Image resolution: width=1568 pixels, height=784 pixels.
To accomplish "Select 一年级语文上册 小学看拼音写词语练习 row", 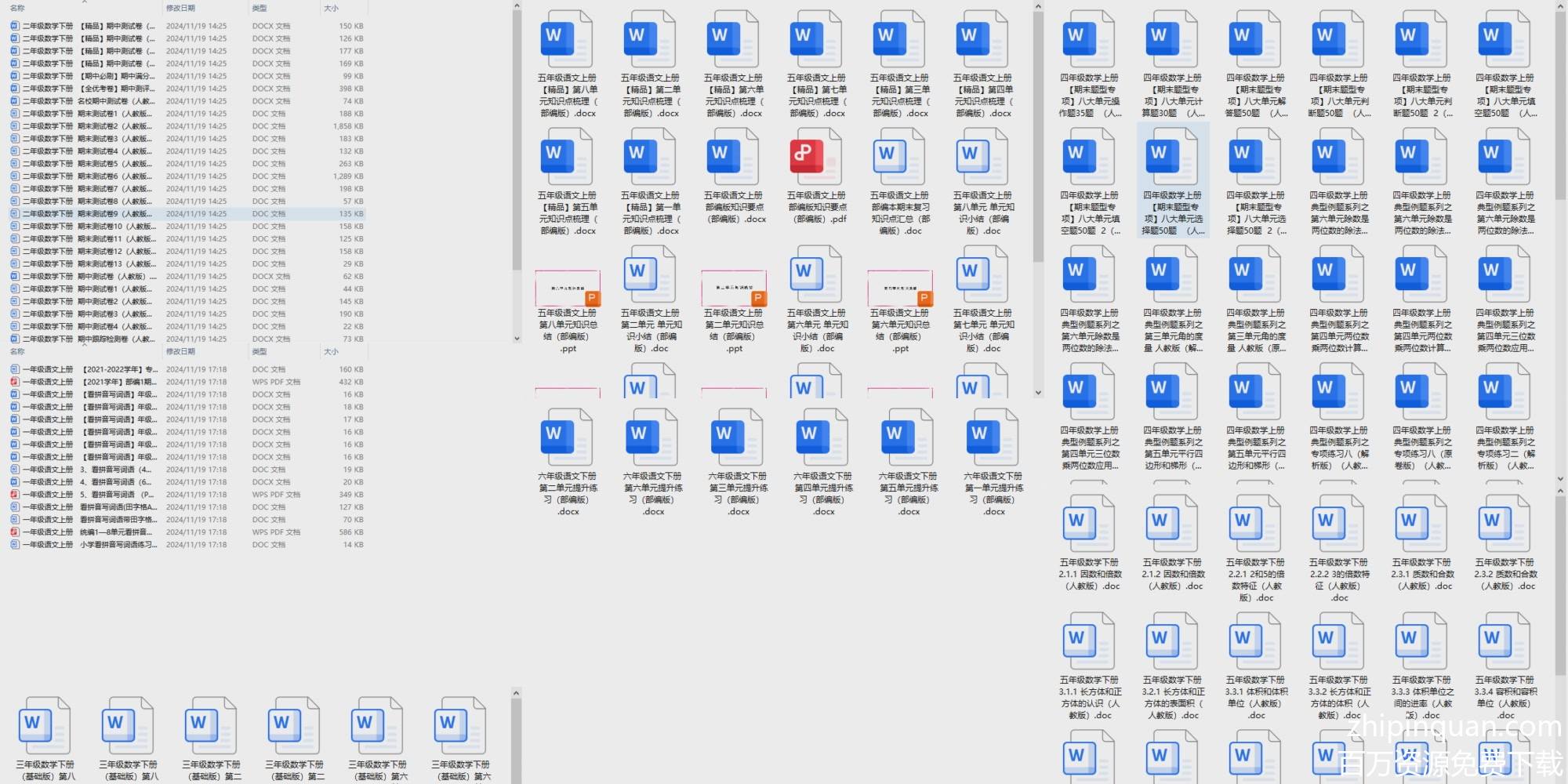I will coord(187,545).
